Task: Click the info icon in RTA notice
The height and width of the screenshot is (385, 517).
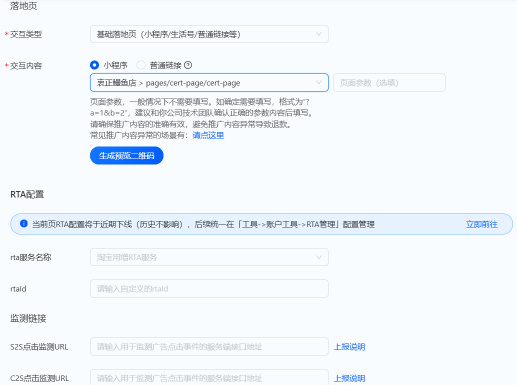Action: click(x=24, y=224)
